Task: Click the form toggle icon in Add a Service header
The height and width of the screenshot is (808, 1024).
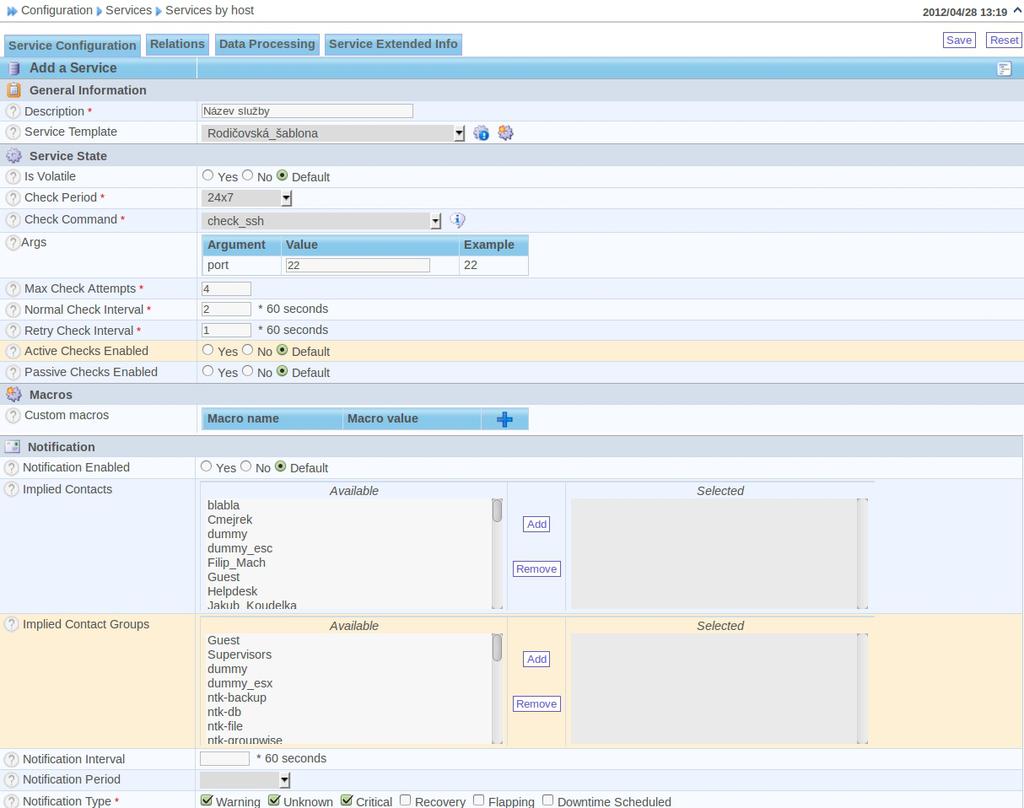Action: 1004,69
